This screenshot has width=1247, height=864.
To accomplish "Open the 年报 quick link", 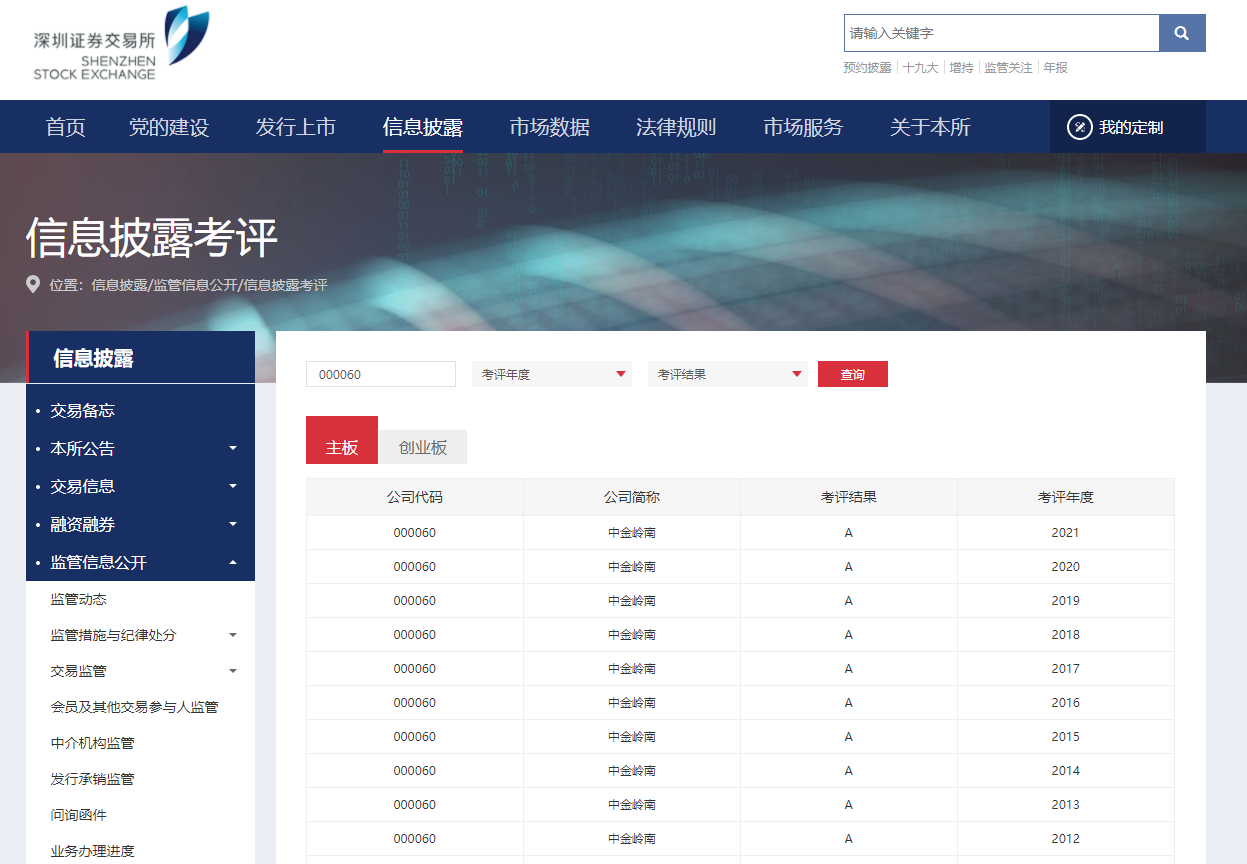I will point(1053,67).
